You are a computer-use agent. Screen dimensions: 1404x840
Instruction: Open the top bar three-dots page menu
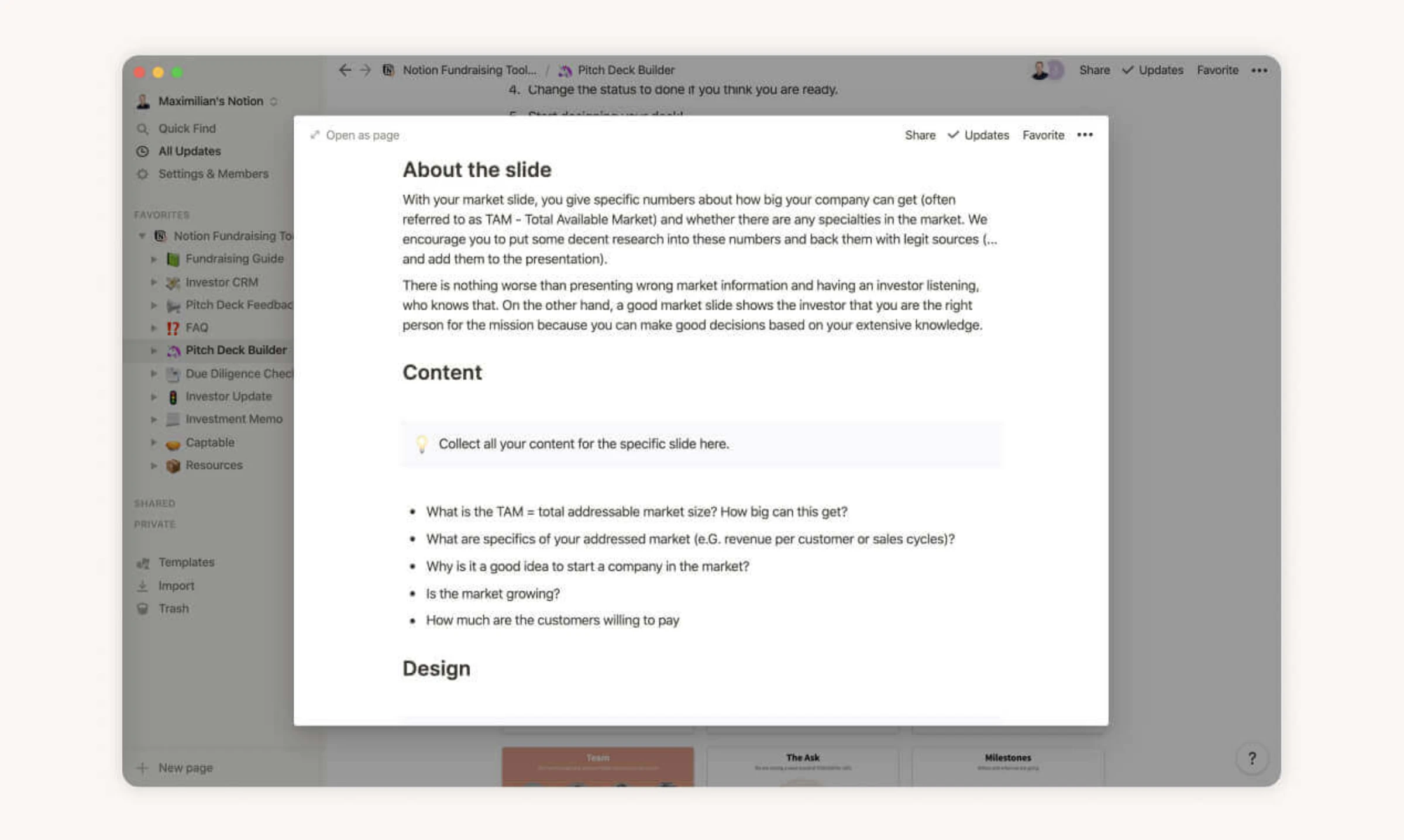tap(1259, 70)
